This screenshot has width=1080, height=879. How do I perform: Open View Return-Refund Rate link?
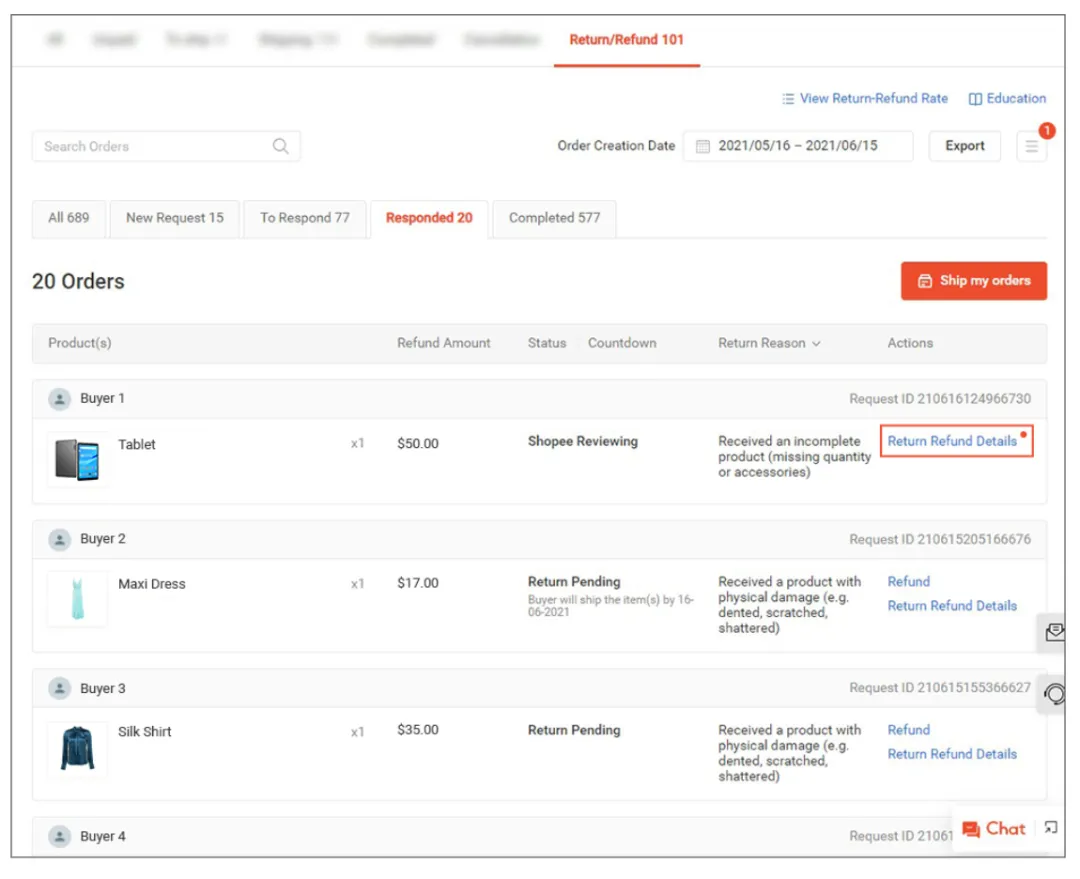(x=865, y=99)
